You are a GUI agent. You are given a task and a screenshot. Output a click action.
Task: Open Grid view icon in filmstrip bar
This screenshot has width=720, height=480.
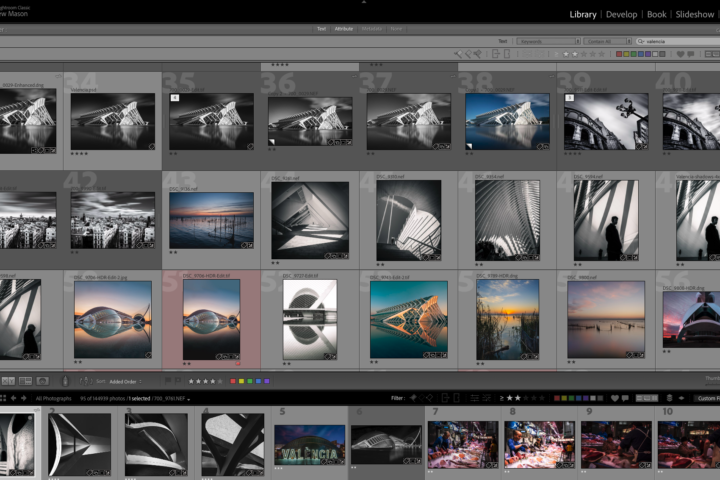coord(3,398)
